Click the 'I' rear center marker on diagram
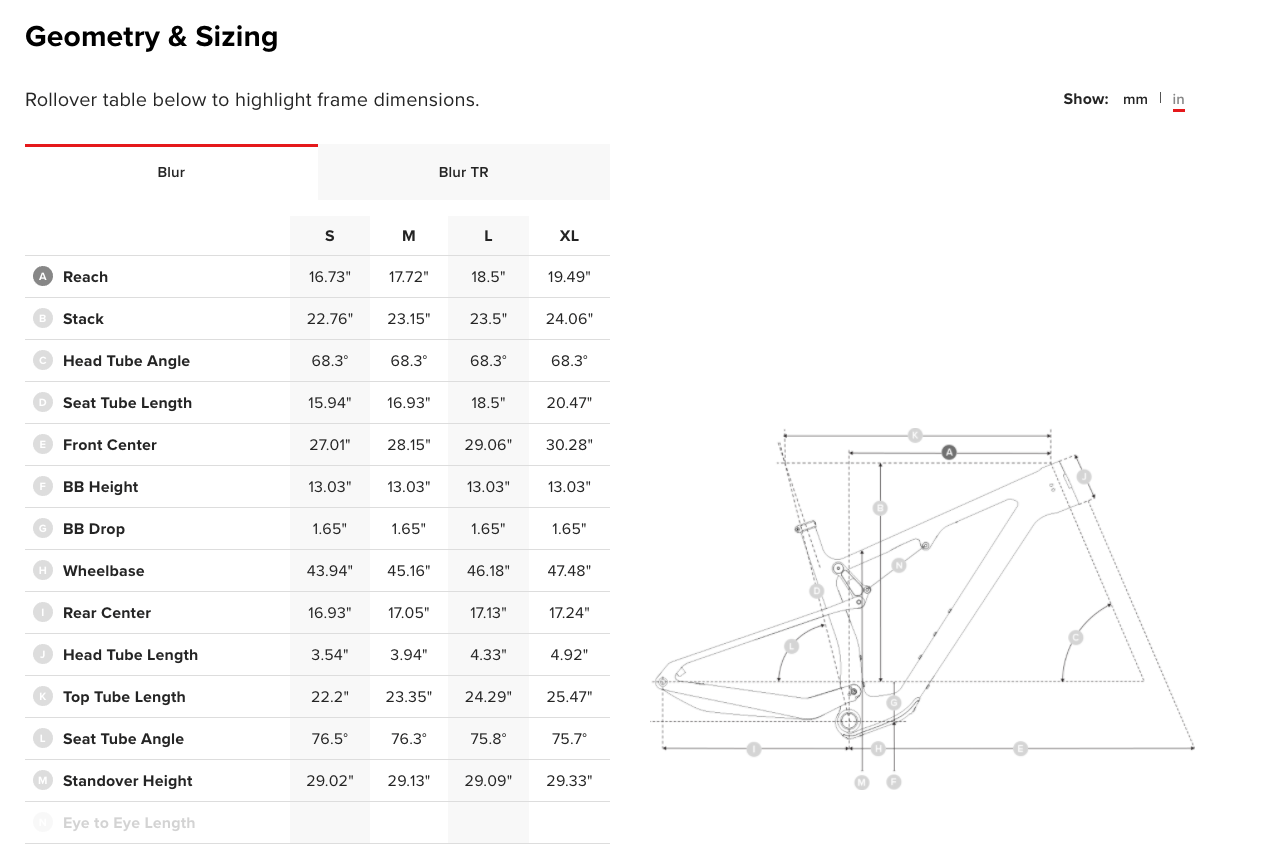 pos(754,748)
